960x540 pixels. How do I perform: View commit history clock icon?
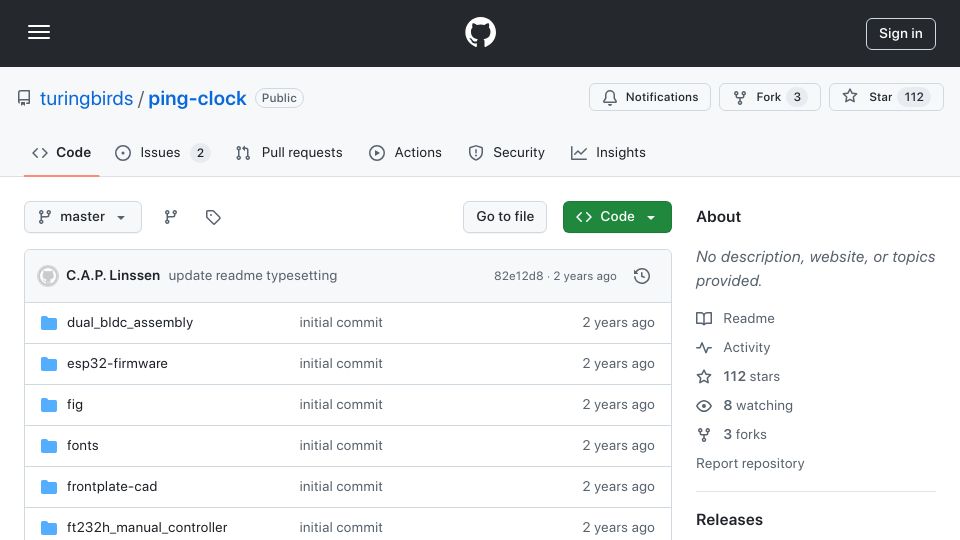point(642,276)
